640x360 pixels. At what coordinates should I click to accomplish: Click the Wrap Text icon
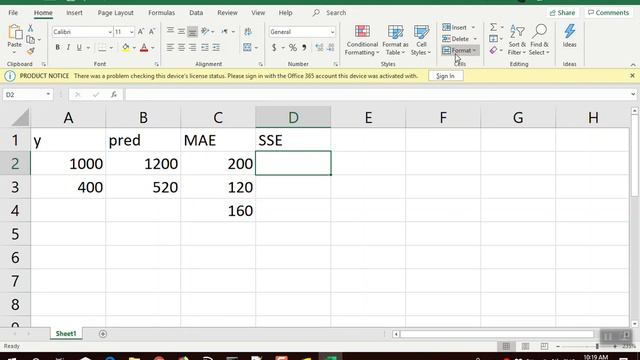[248, 32]
